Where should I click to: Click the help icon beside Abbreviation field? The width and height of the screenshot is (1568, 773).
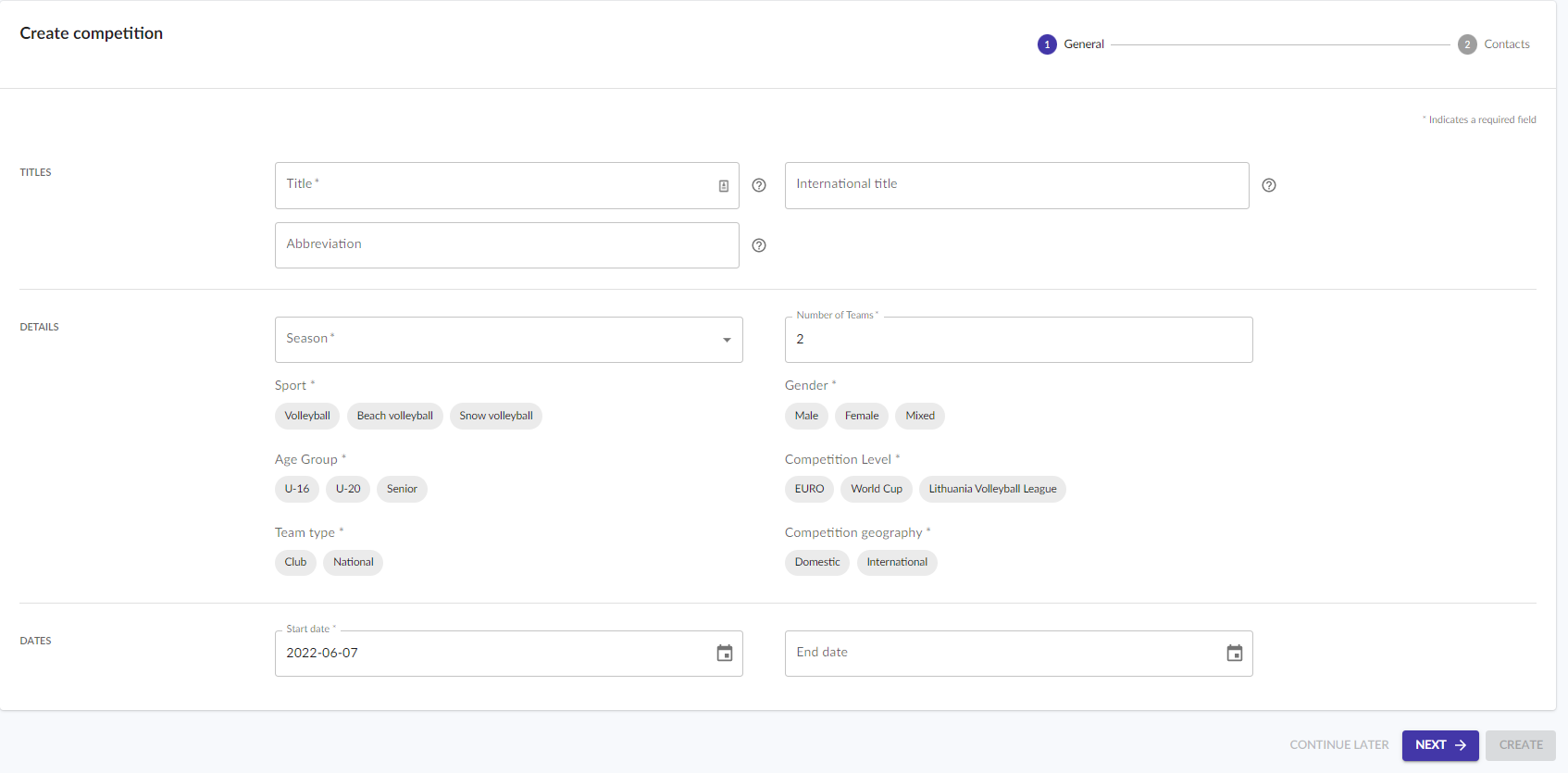click(x=759, y=245)
